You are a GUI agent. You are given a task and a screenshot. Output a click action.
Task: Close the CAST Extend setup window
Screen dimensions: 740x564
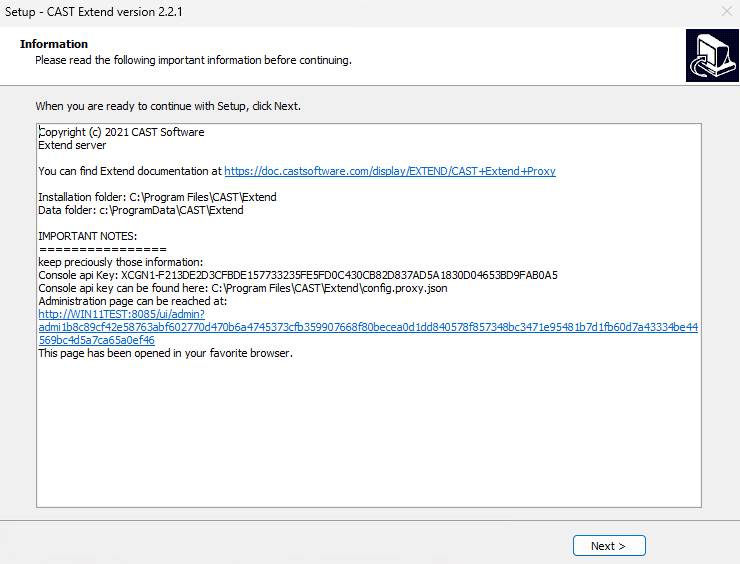725,11
